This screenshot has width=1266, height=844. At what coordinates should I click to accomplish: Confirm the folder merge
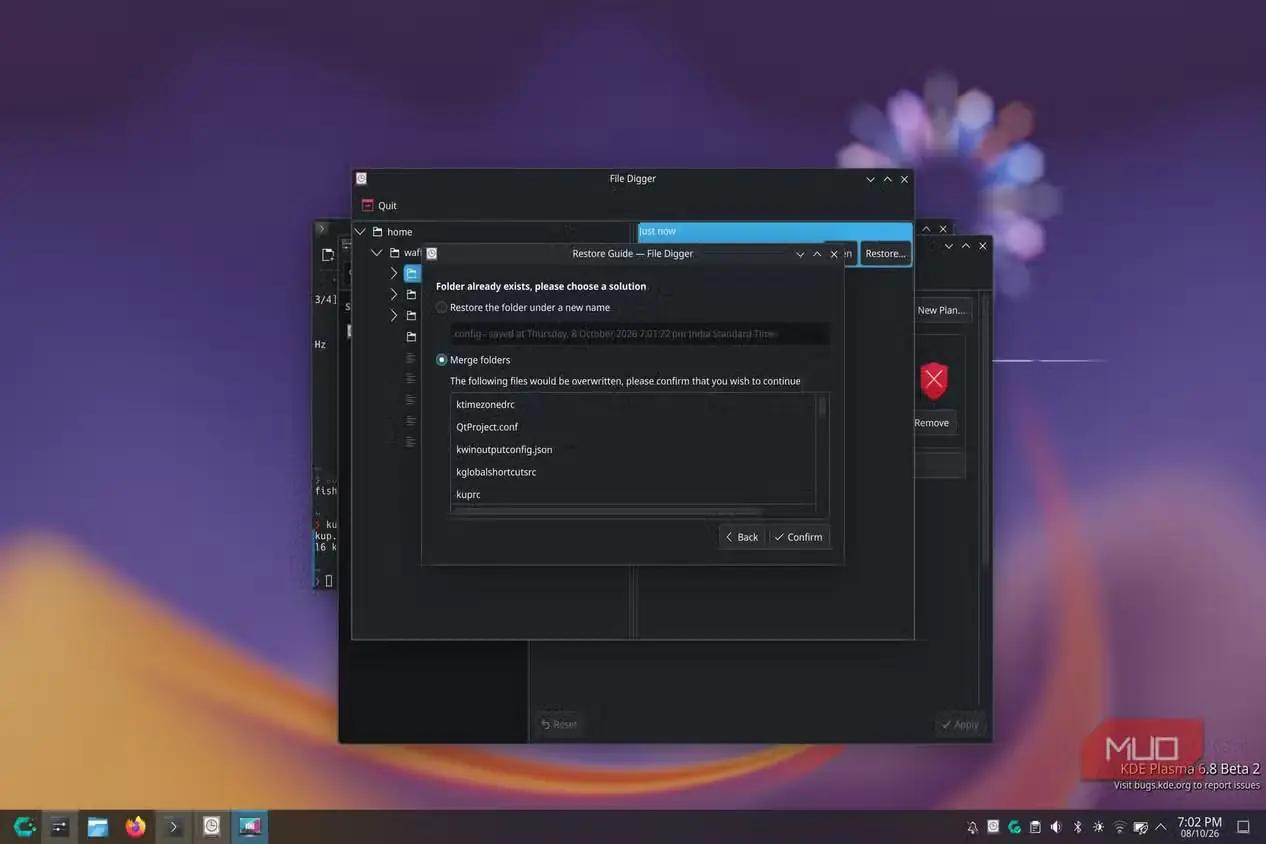799,537
